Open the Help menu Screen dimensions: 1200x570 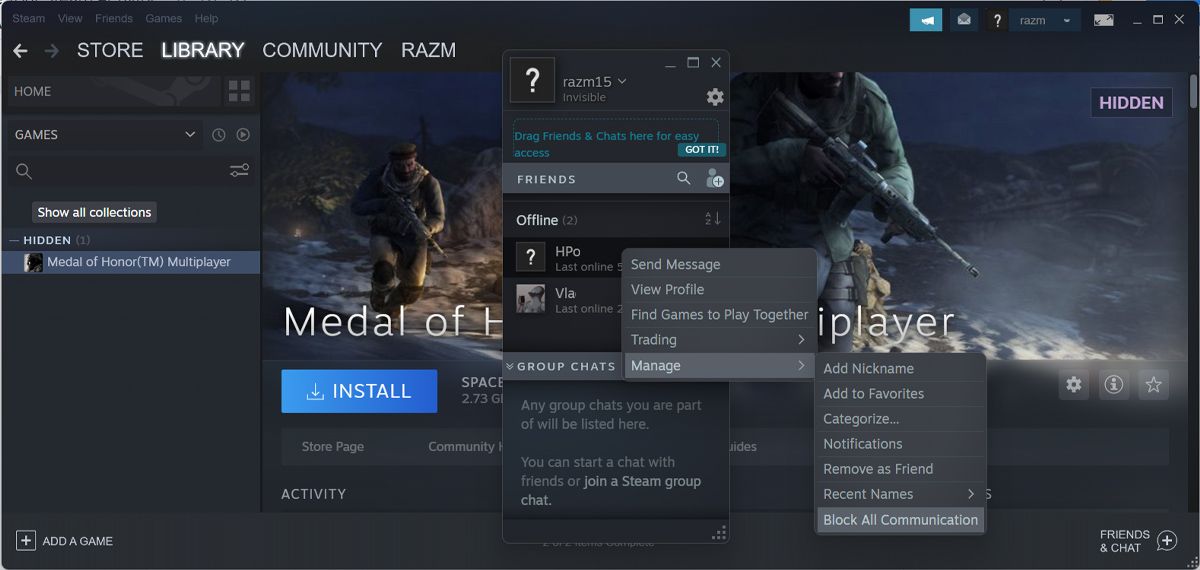click(x=206, y=18)
